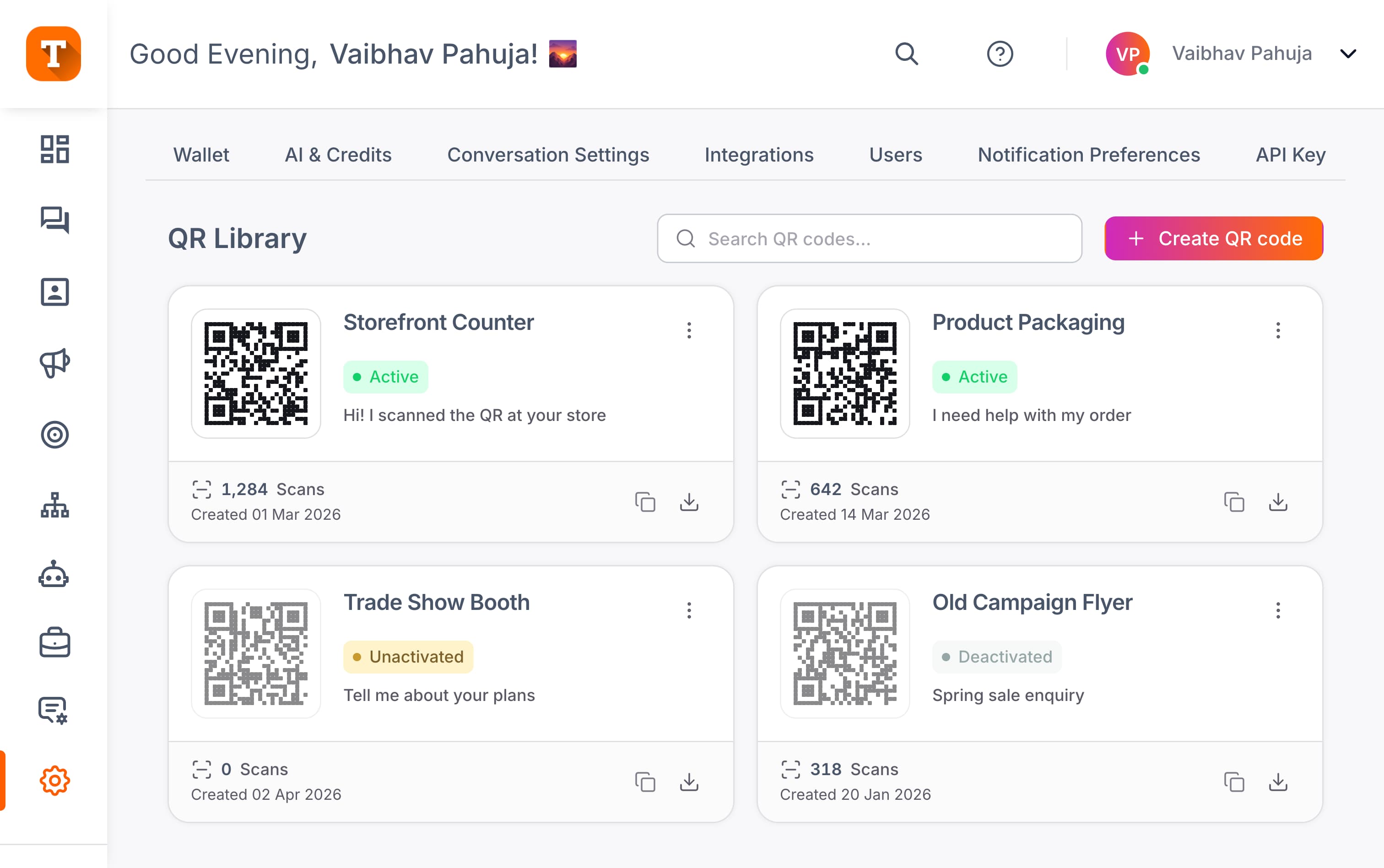Click the Storefront Counter title

(x=438, y=323)
